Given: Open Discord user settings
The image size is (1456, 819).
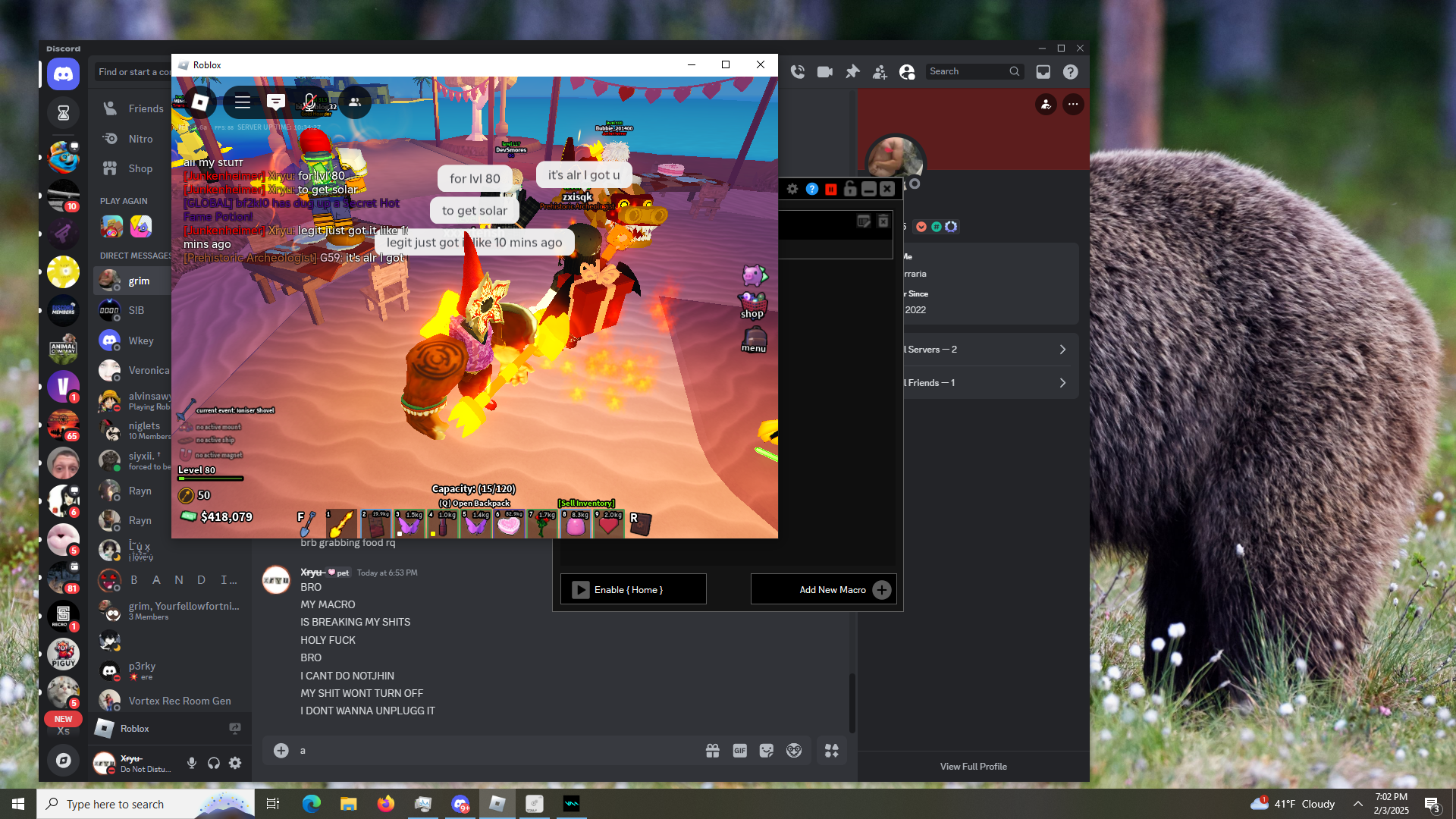Looking at the screenshot, I should click(235, 763).
